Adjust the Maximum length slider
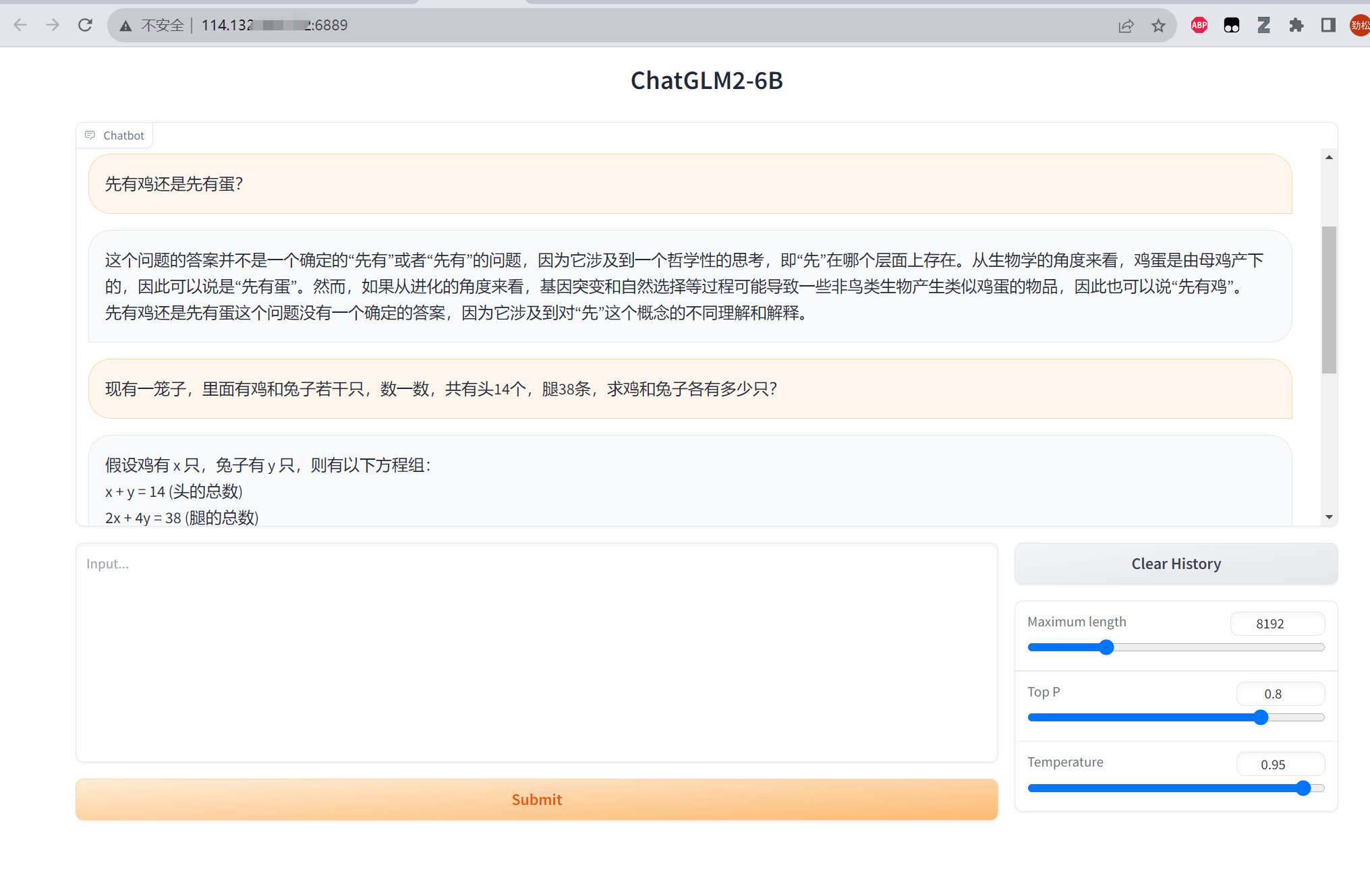The height and width of the screenshot is (896, 1370). point(1176,647)
